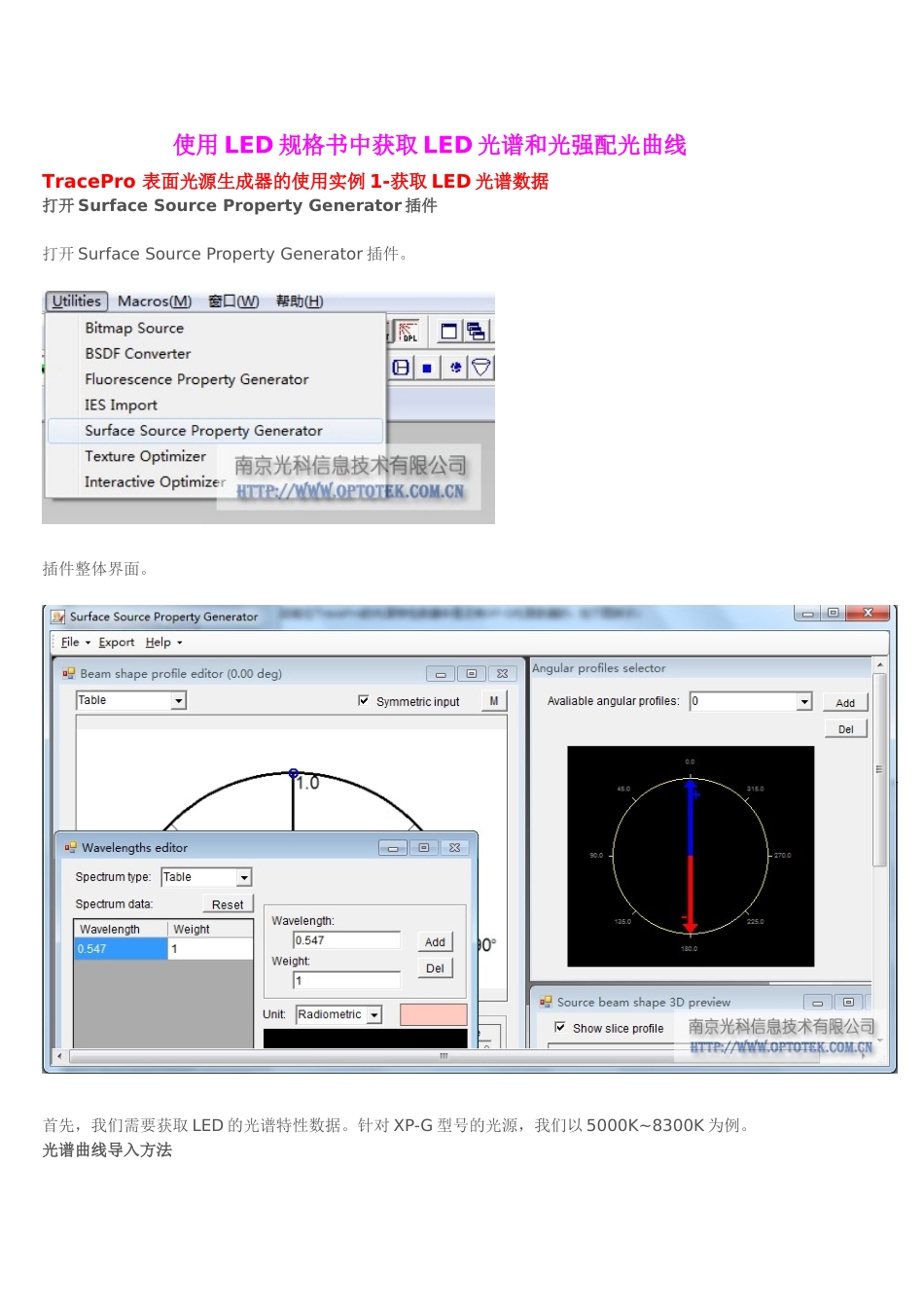This screenshot has width=924, height=1307.
Task: Uncheck the Show slice profile checkbox
Action: (560, 1028)
